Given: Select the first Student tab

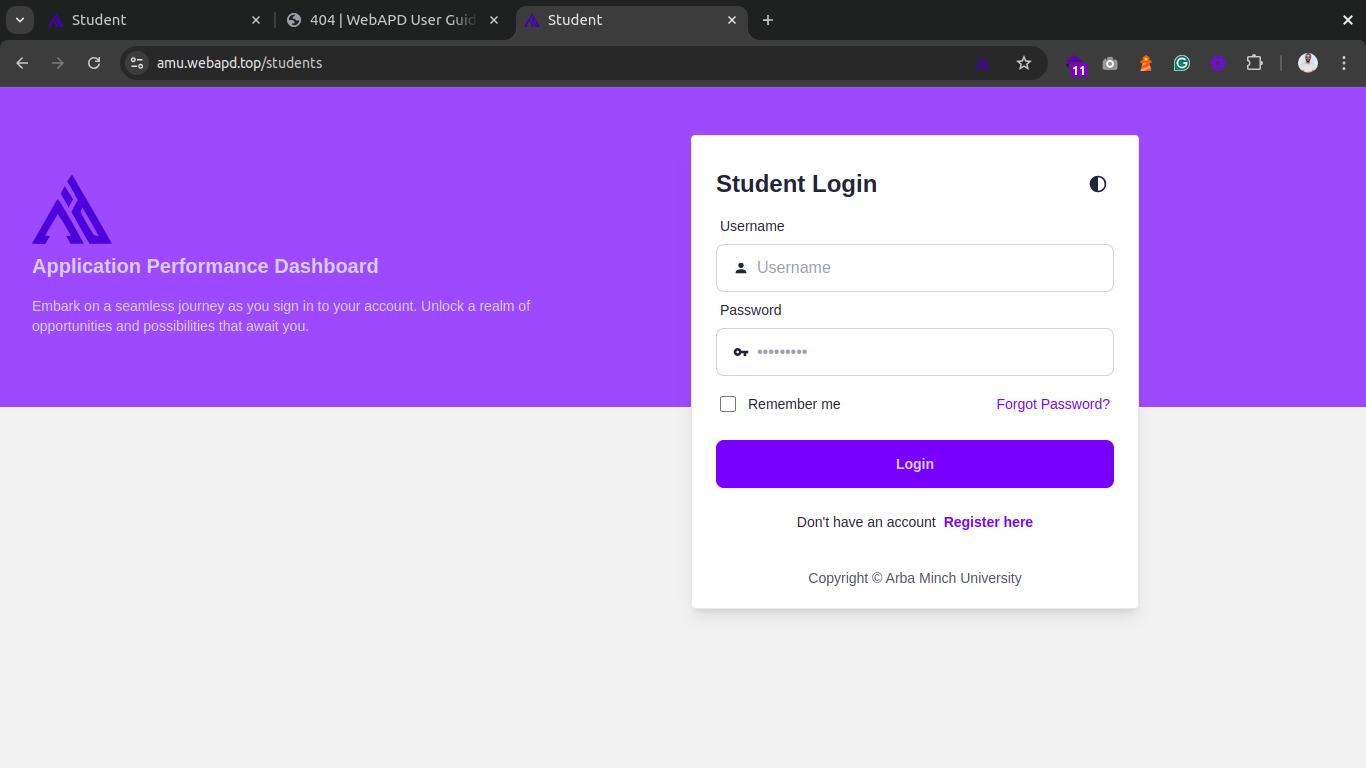Looking at the screenshot, I should 140,20.
